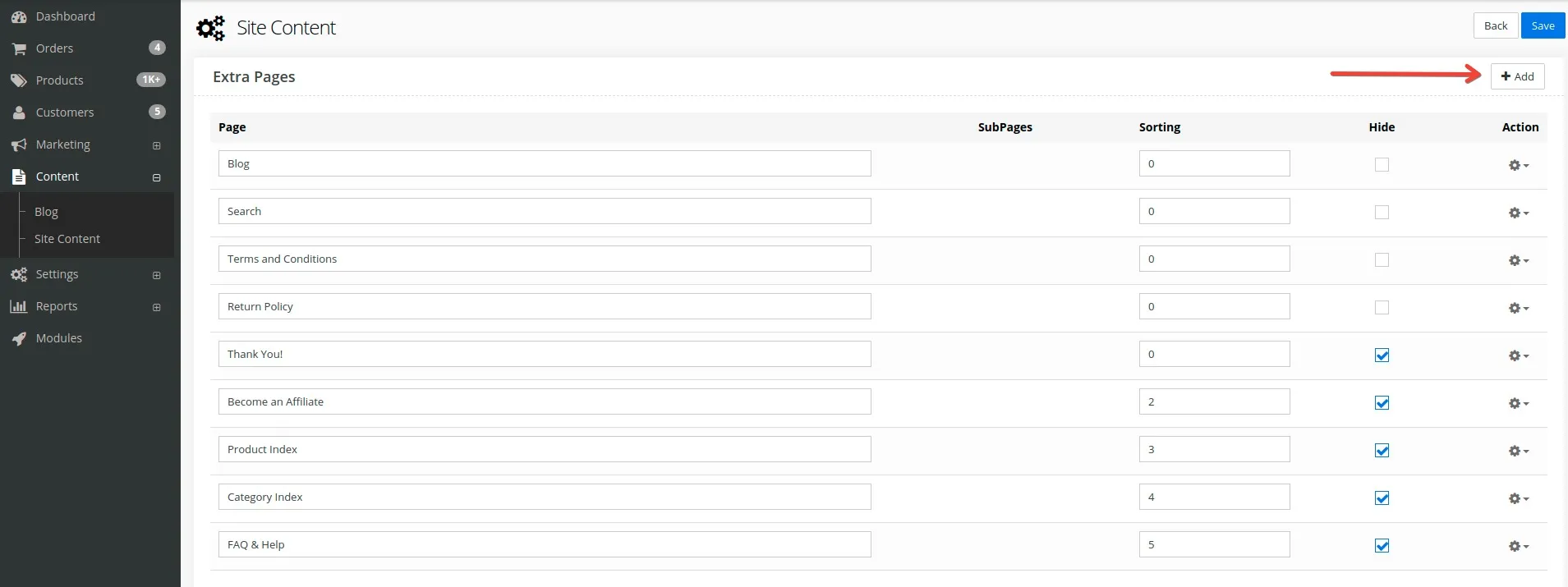Viewport: 1568px width, 587px height.
Task: Click the Customers person icon
Action: click(x=19, y=112)
